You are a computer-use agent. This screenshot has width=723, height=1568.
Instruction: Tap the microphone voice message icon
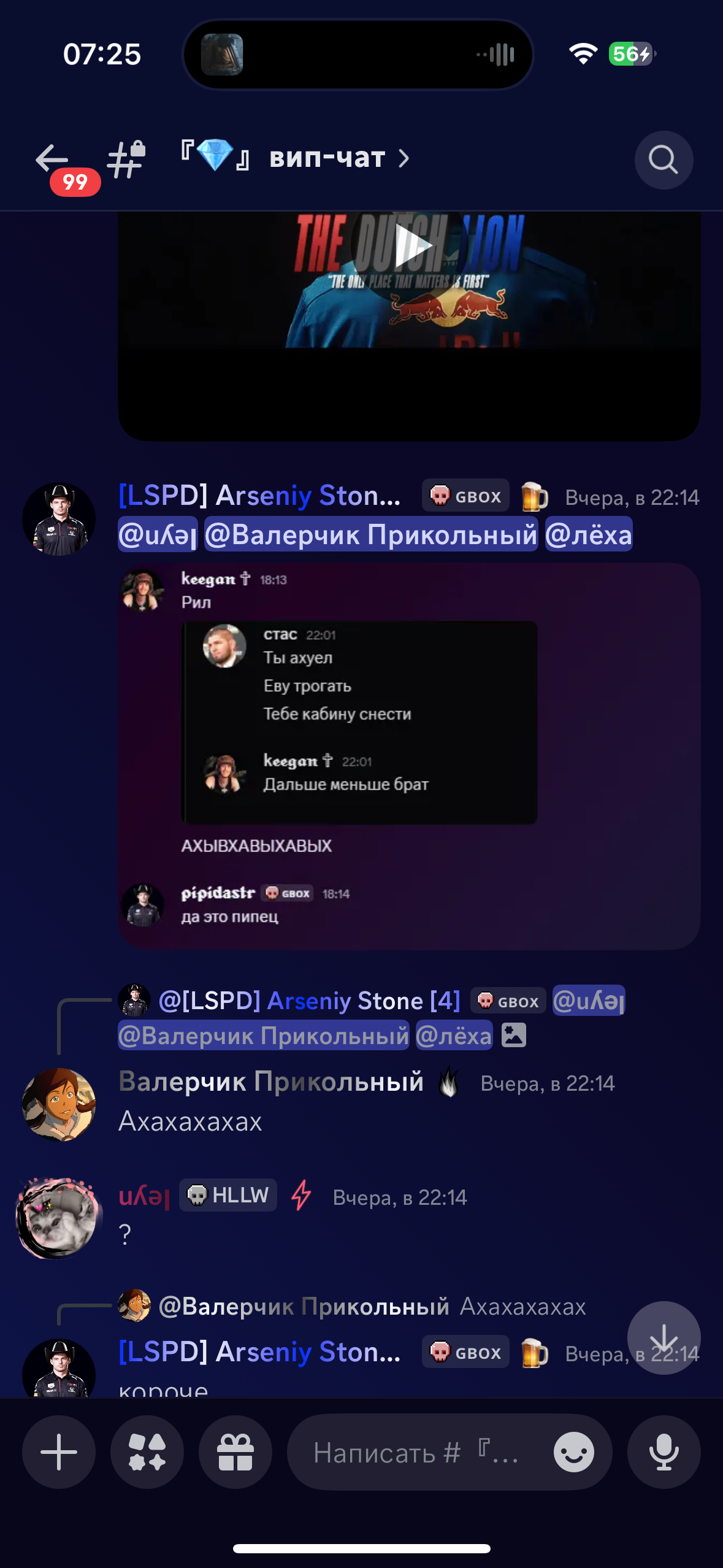pos(664,1452)
